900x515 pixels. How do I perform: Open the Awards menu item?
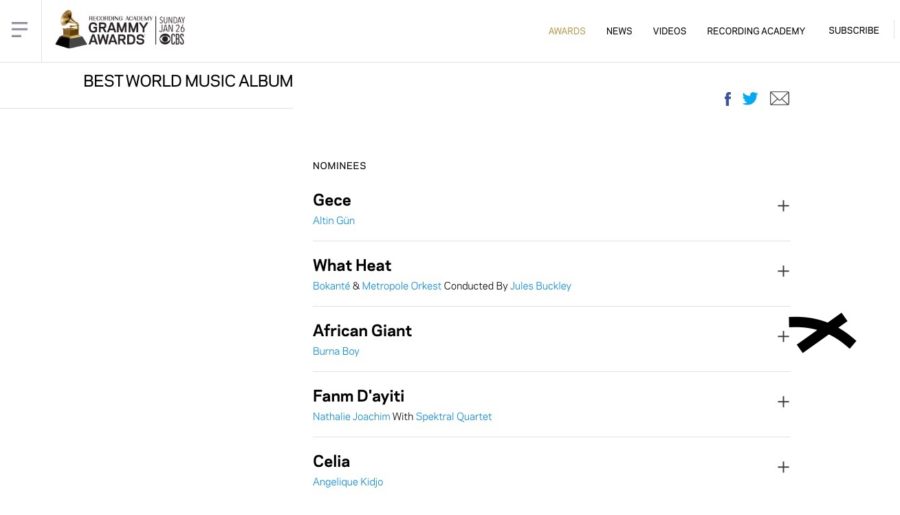click(x=567, y=31)
